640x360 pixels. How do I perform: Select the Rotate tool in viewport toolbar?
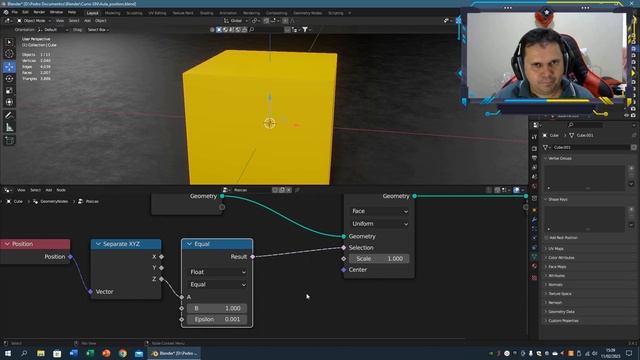9,78
